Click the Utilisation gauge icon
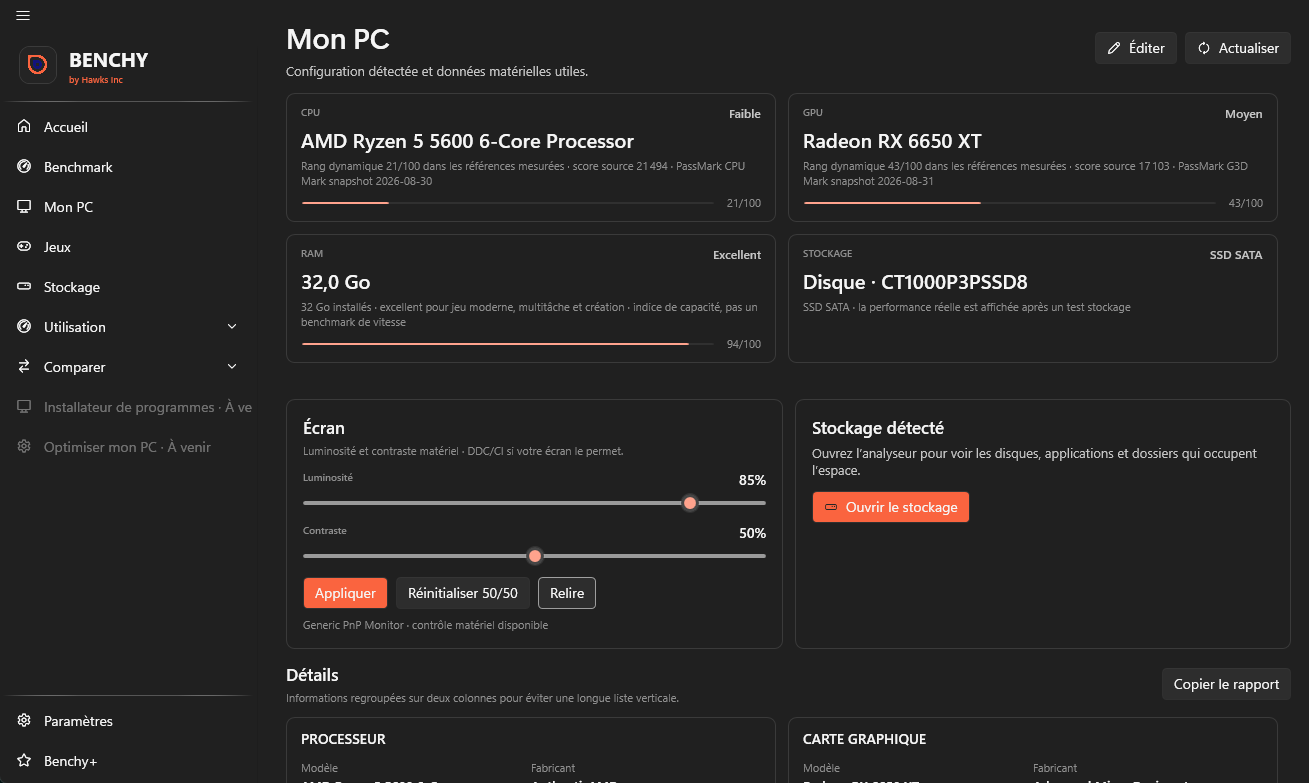 point(24,327)
